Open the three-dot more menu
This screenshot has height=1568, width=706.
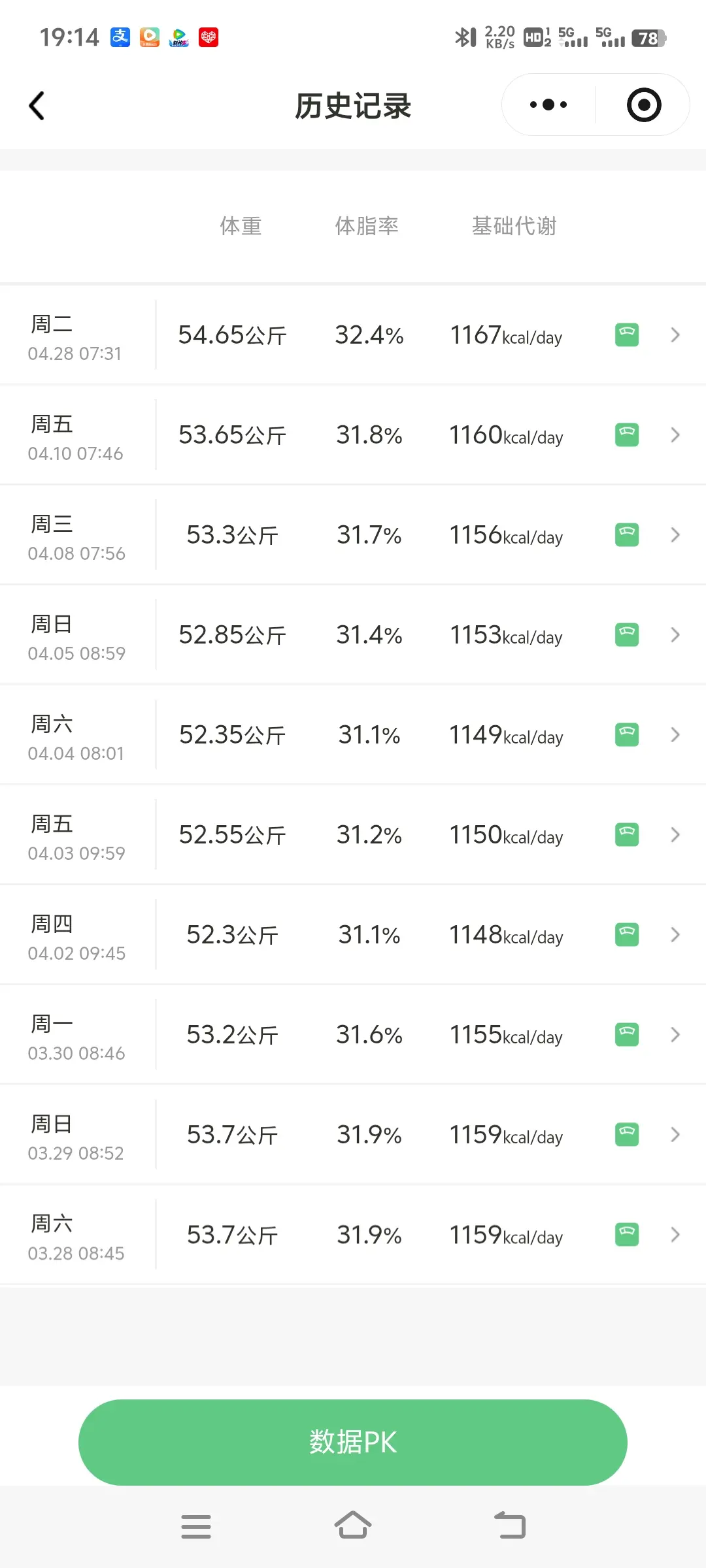(x=548, y=105)
